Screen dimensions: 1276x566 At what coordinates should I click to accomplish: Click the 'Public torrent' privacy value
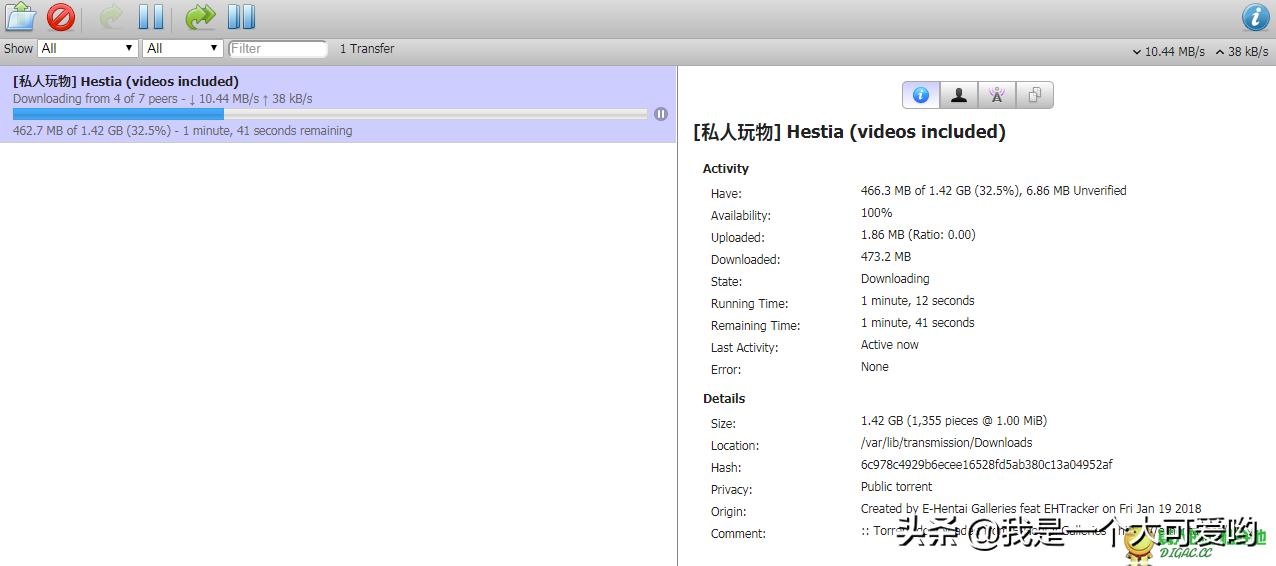[x=896, y=487]
